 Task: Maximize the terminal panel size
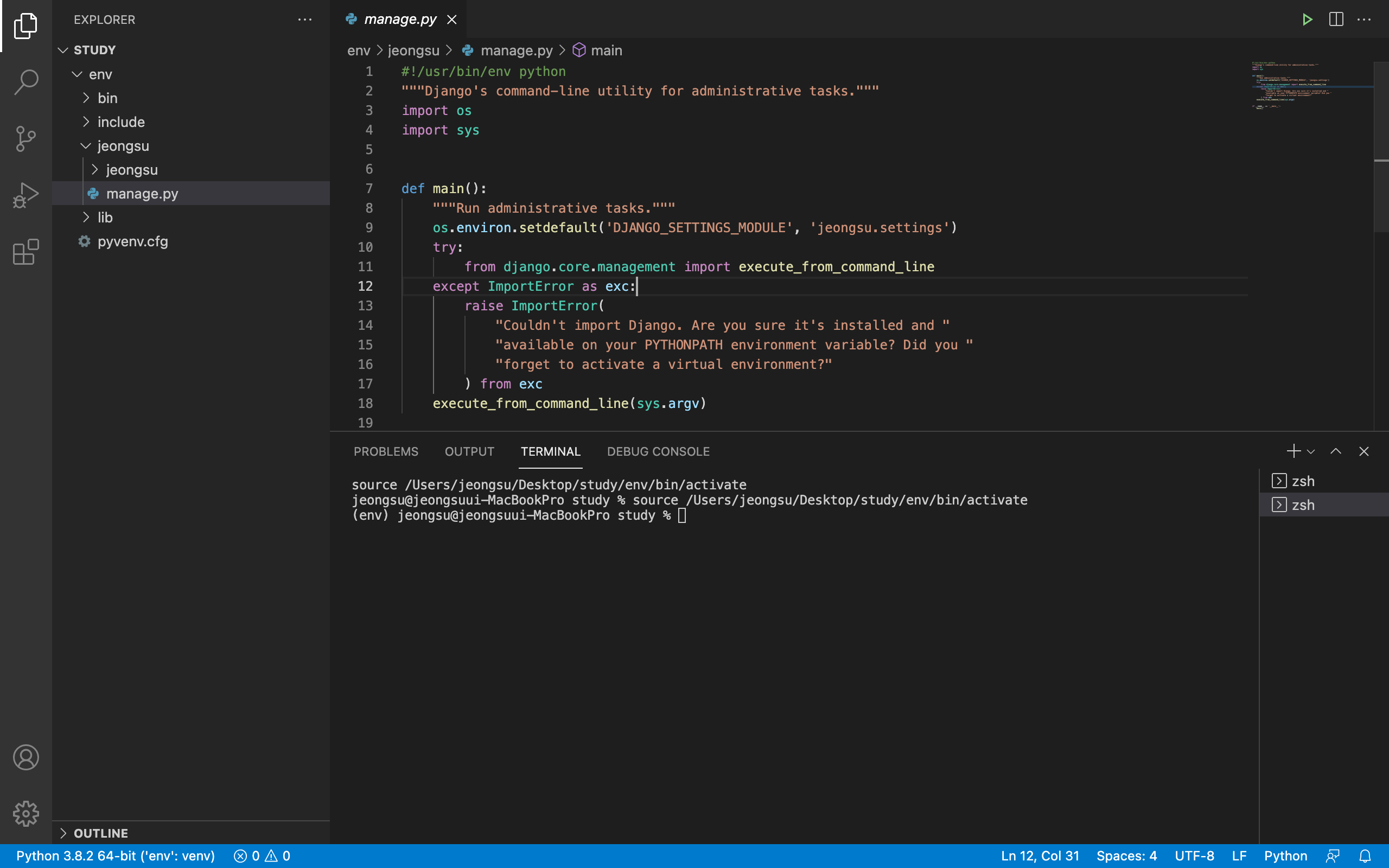point(1336,451)
